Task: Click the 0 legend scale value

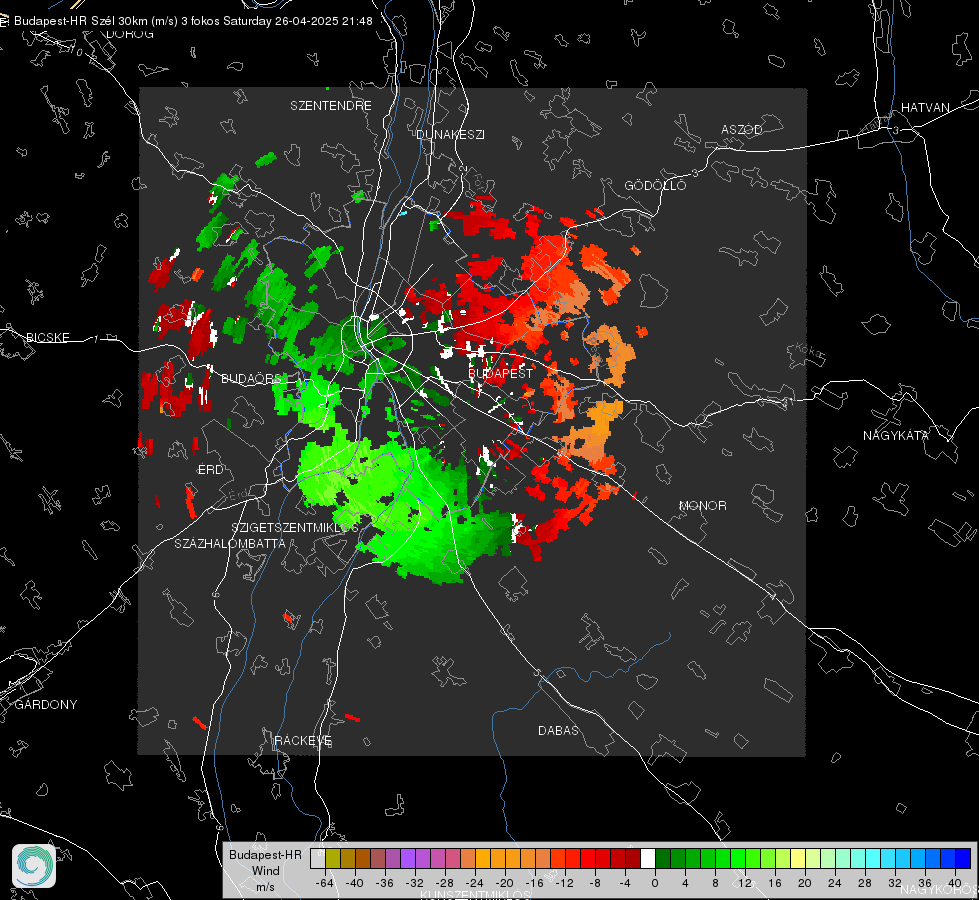Action: click(654, 883)
